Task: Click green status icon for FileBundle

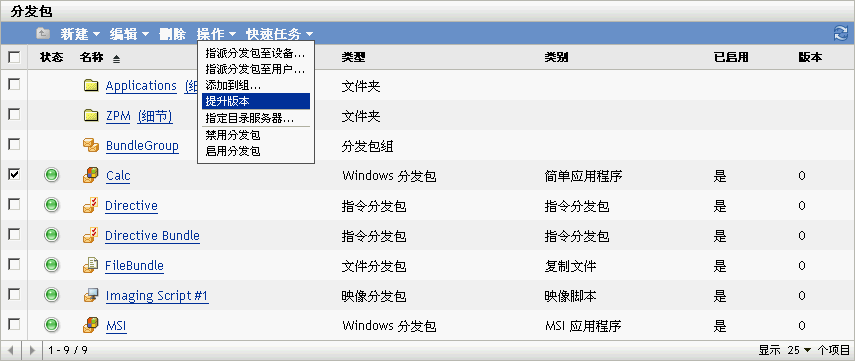Action: pyautogui.click(x=51, y=266)
